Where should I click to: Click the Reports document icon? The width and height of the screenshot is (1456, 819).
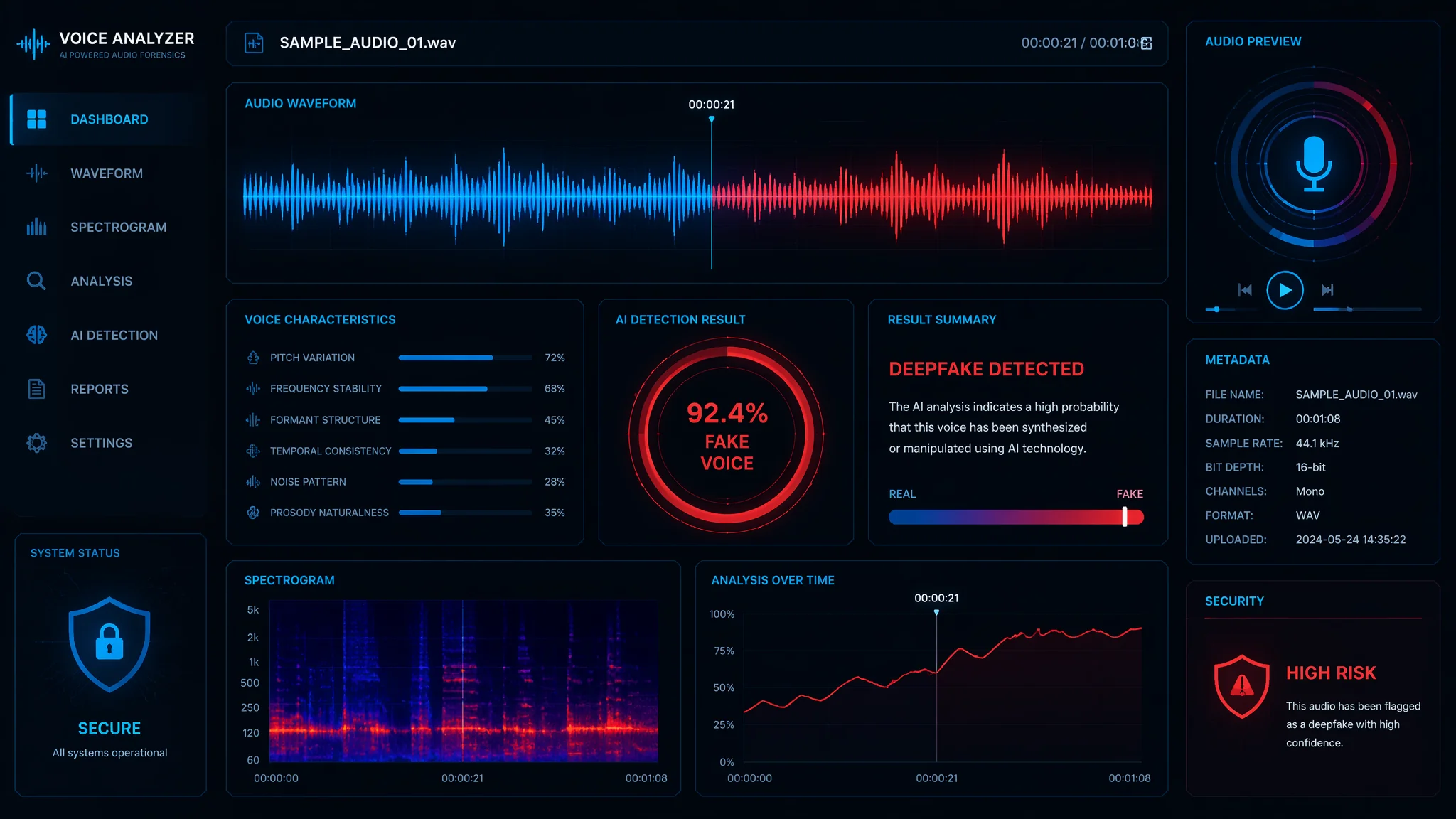click(36, 389)
